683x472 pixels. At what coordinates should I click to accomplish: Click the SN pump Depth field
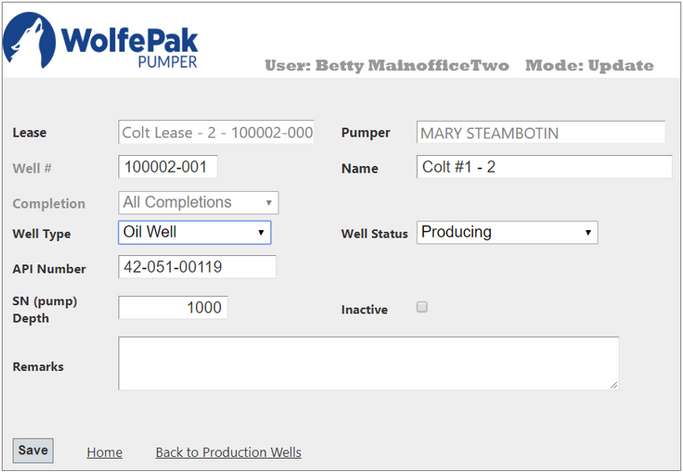[173, 307]
